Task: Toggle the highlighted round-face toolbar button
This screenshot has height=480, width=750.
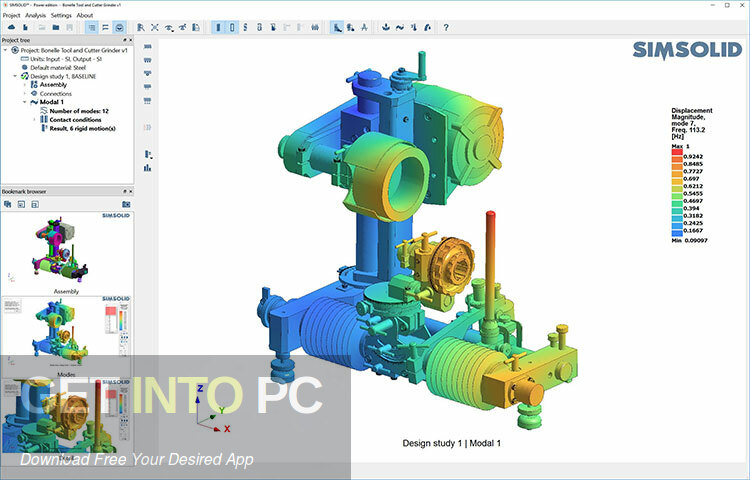Action: tap(119, 28)
